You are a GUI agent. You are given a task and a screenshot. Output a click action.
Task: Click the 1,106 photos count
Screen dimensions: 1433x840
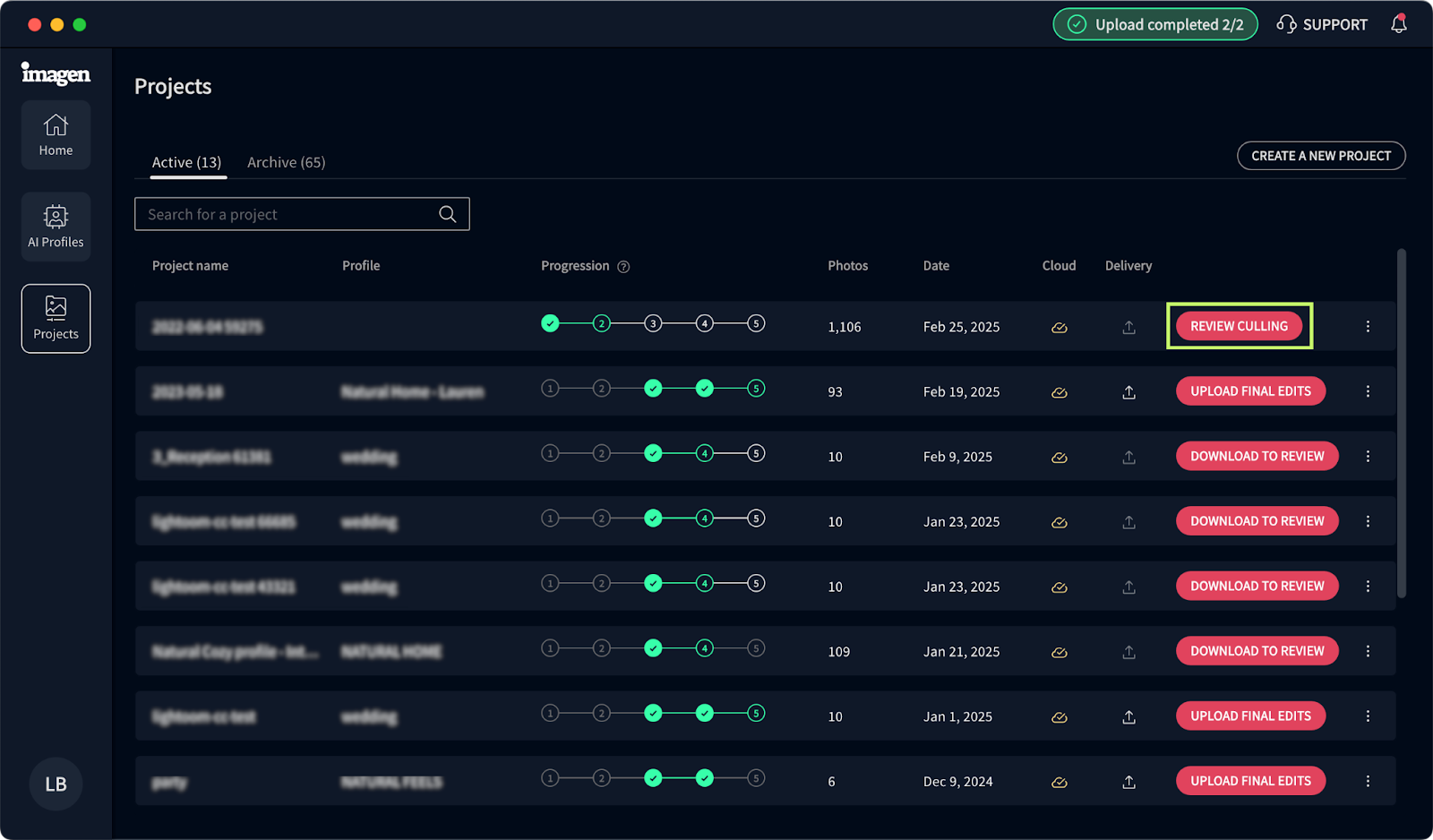[x=845, y=328]
